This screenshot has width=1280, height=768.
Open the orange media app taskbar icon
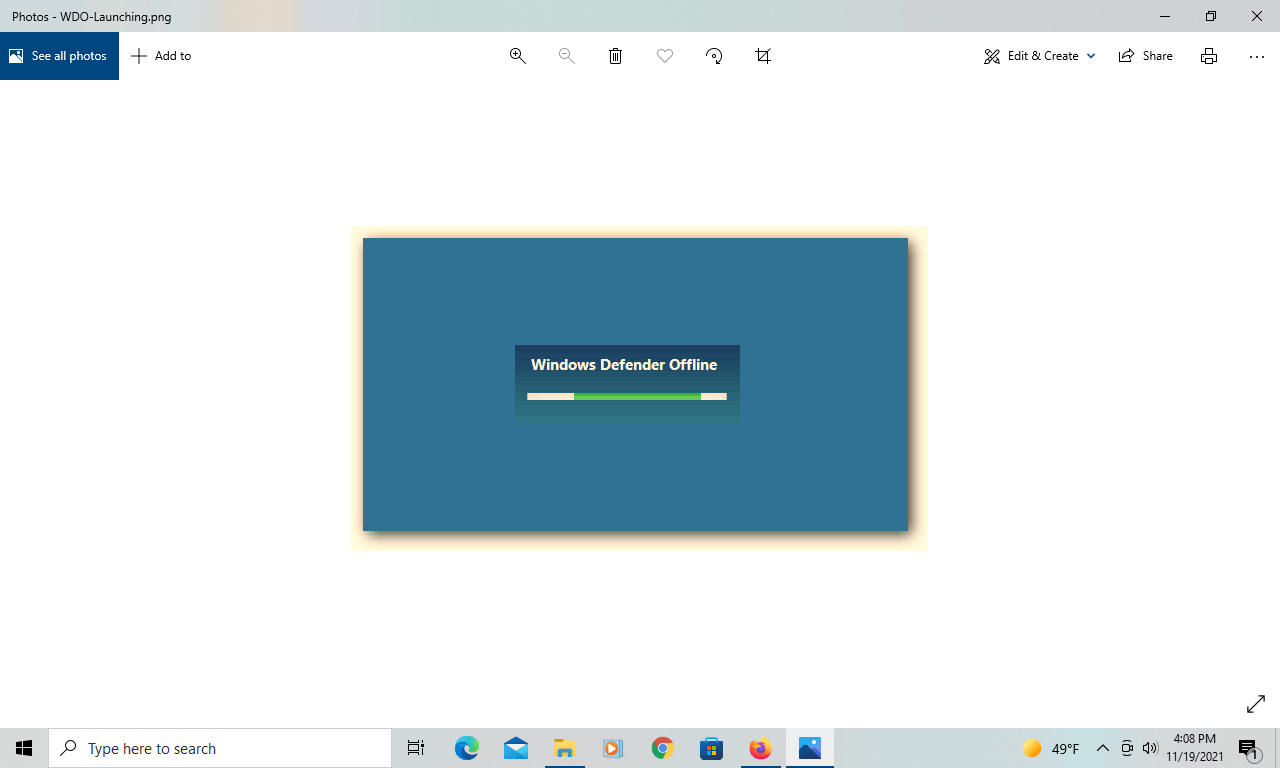613,748
